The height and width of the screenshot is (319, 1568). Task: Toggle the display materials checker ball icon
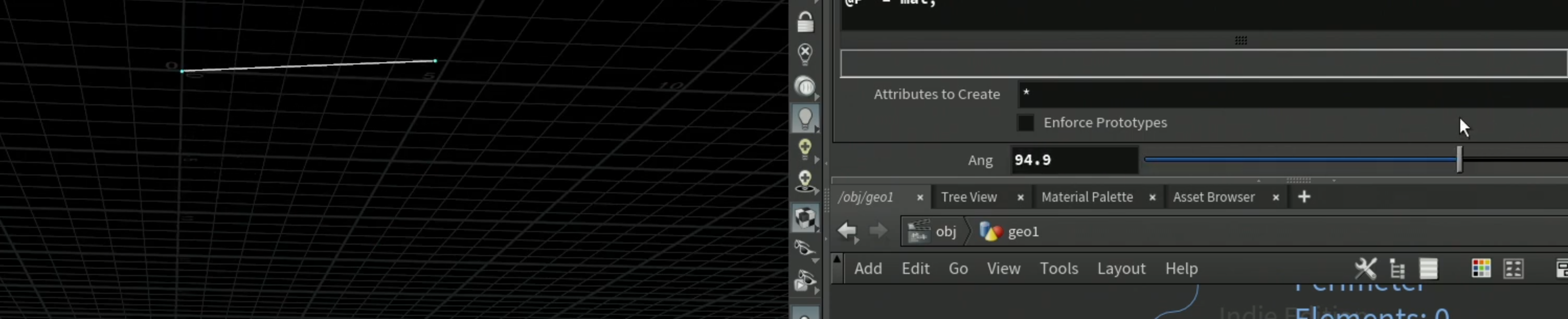pyautogui.click(x=805, y=218)
